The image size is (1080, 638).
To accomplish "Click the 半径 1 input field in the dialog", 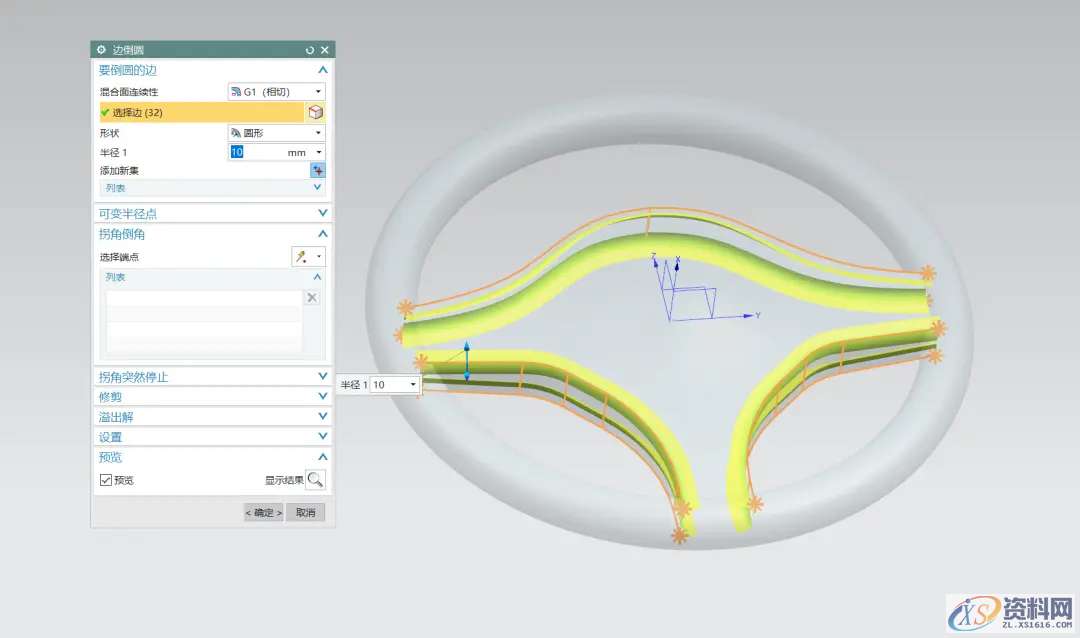I will coord(255,152).
